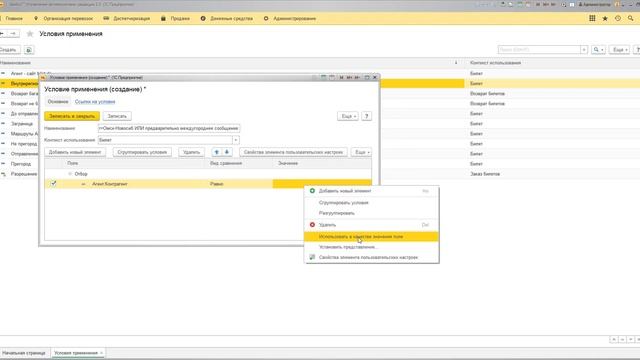
Task: Choose Установить представление in context menu
Action: click(x=371, y=247)
